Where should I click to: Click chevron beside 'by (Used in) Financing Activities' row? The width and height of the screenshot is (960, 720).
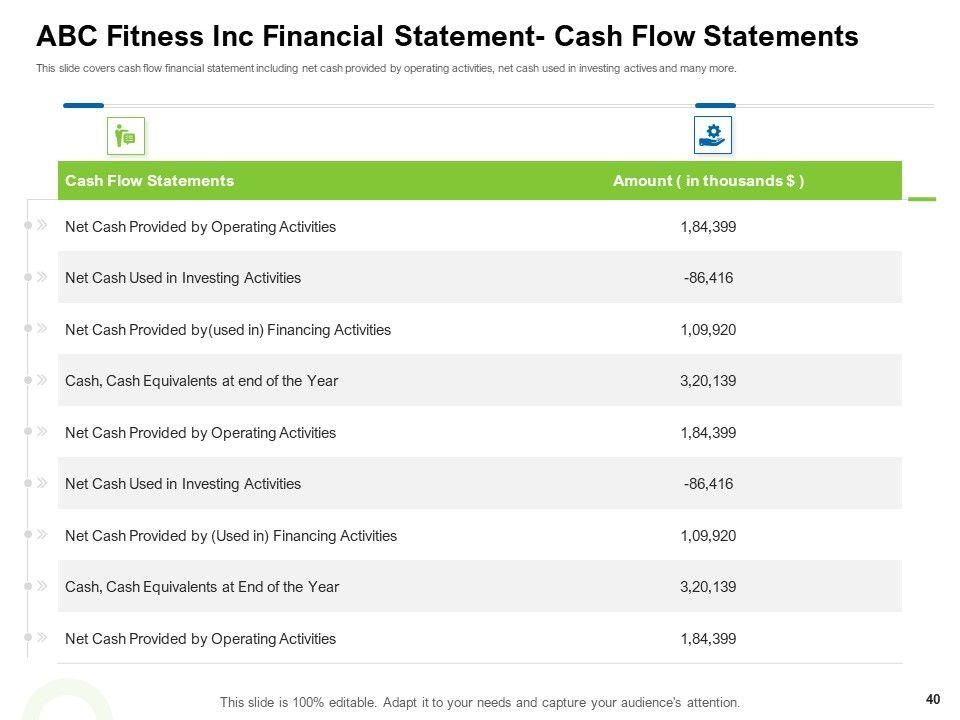pyautogui.click(x=42, y=535)
